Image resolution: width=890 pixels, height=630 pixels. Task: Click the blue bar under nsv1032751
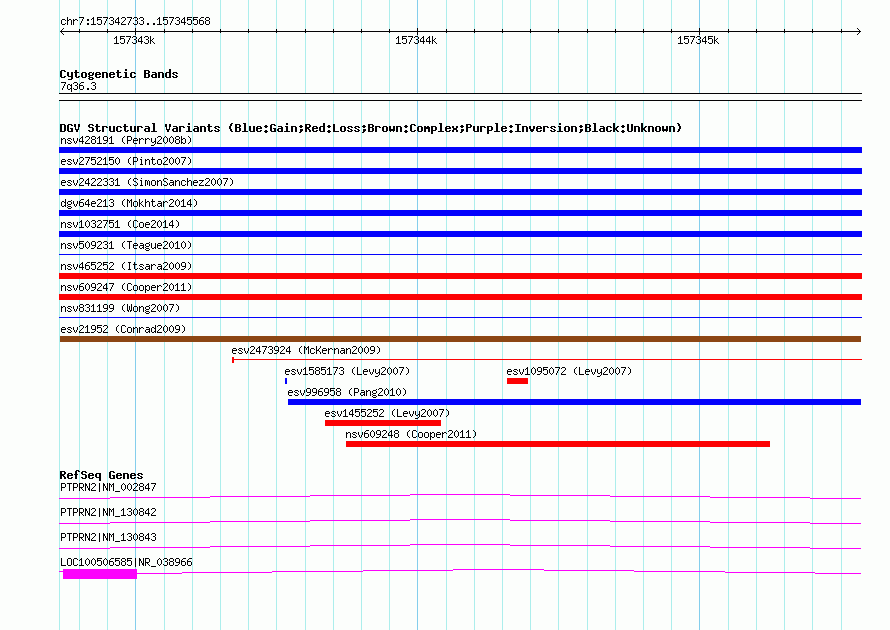point(460,234)
